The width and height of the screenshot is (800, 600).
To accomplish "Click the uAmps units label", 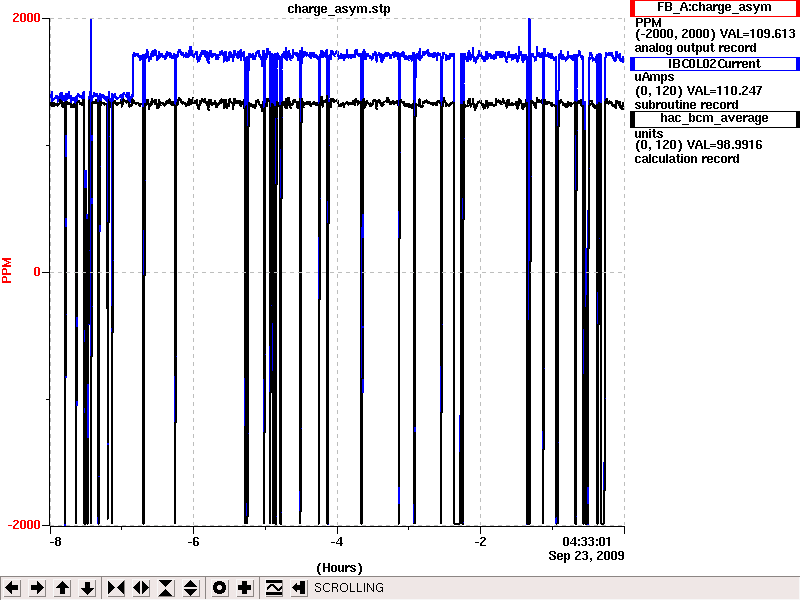I will [x=654, y=77].
